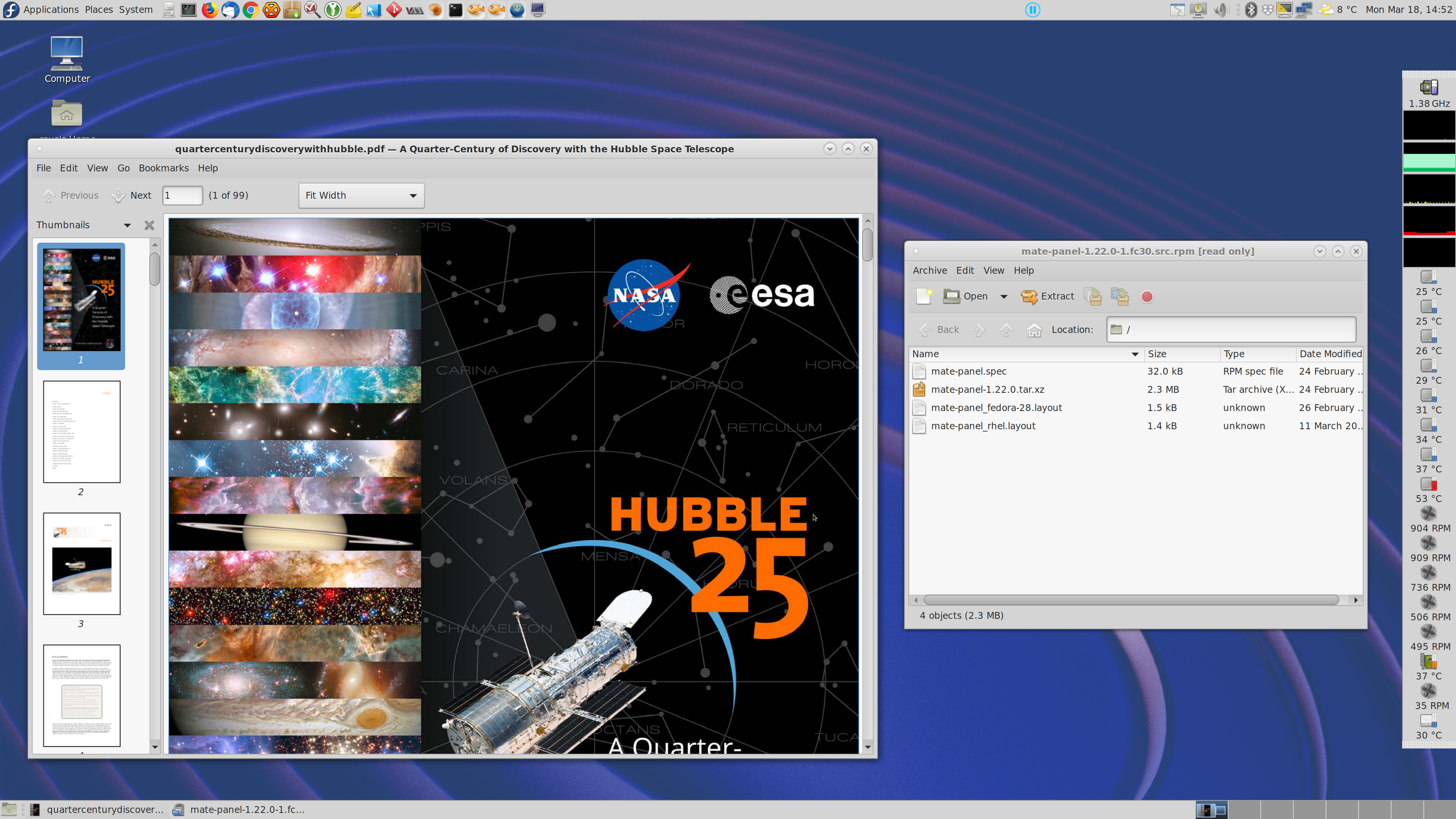Click the Dropbox tray icon

[x=1268, y=9]
